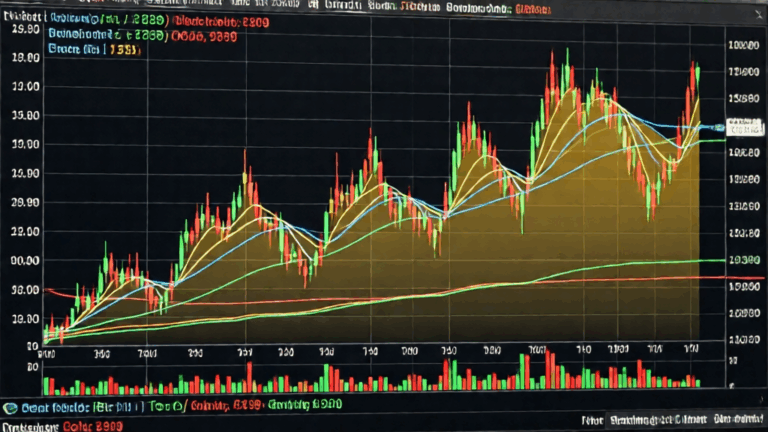Select the middle highlighted tab at bottom right

point(658,420)
